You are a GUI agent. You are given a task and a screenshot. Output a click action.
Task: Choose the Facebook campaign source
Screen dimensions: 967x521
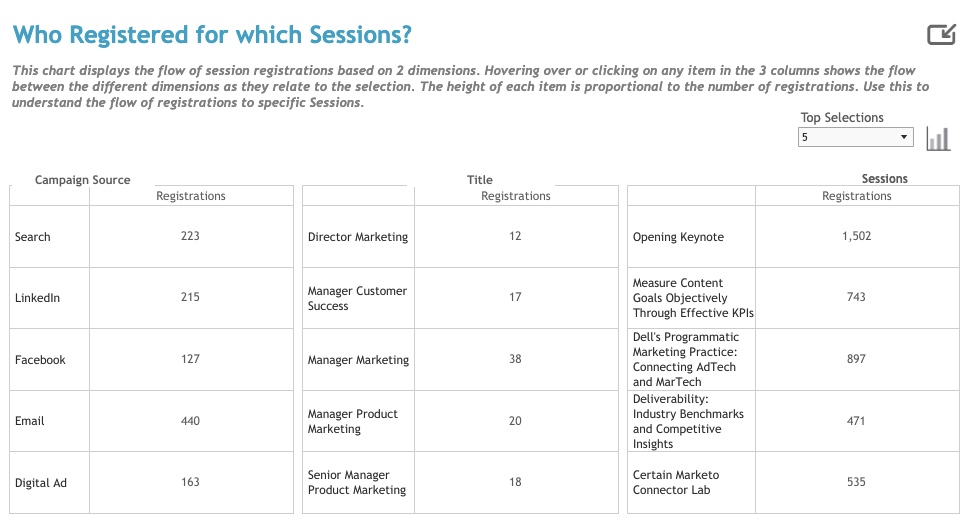click(40, 359)
